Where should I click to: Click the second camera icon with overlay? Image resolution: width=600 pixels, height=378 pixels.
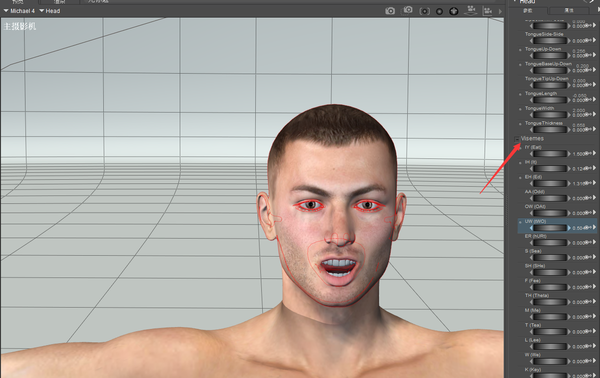tap(408, 10)
